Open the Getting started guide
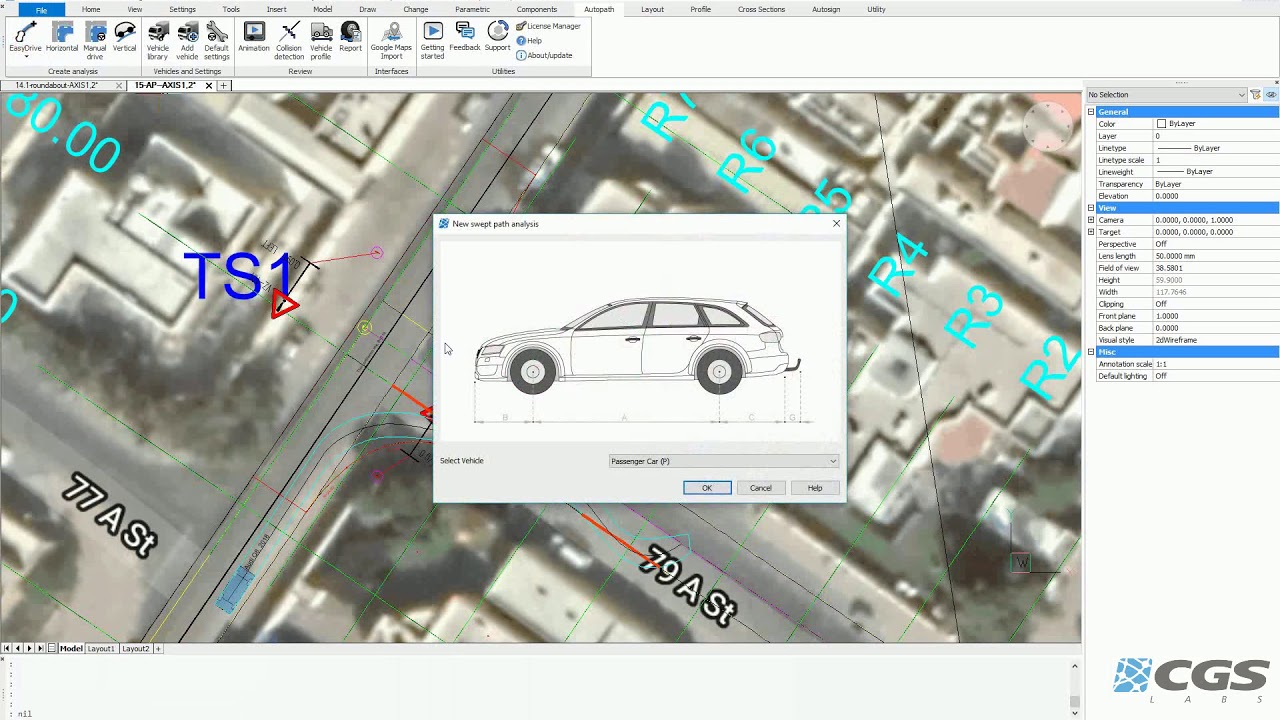 coord(432,40)
